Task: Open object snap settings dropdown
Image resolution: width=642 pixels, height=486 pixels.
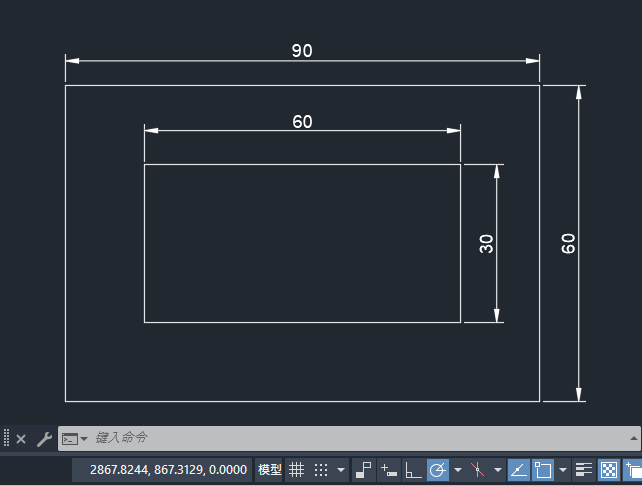Action: tap(563, 470)
